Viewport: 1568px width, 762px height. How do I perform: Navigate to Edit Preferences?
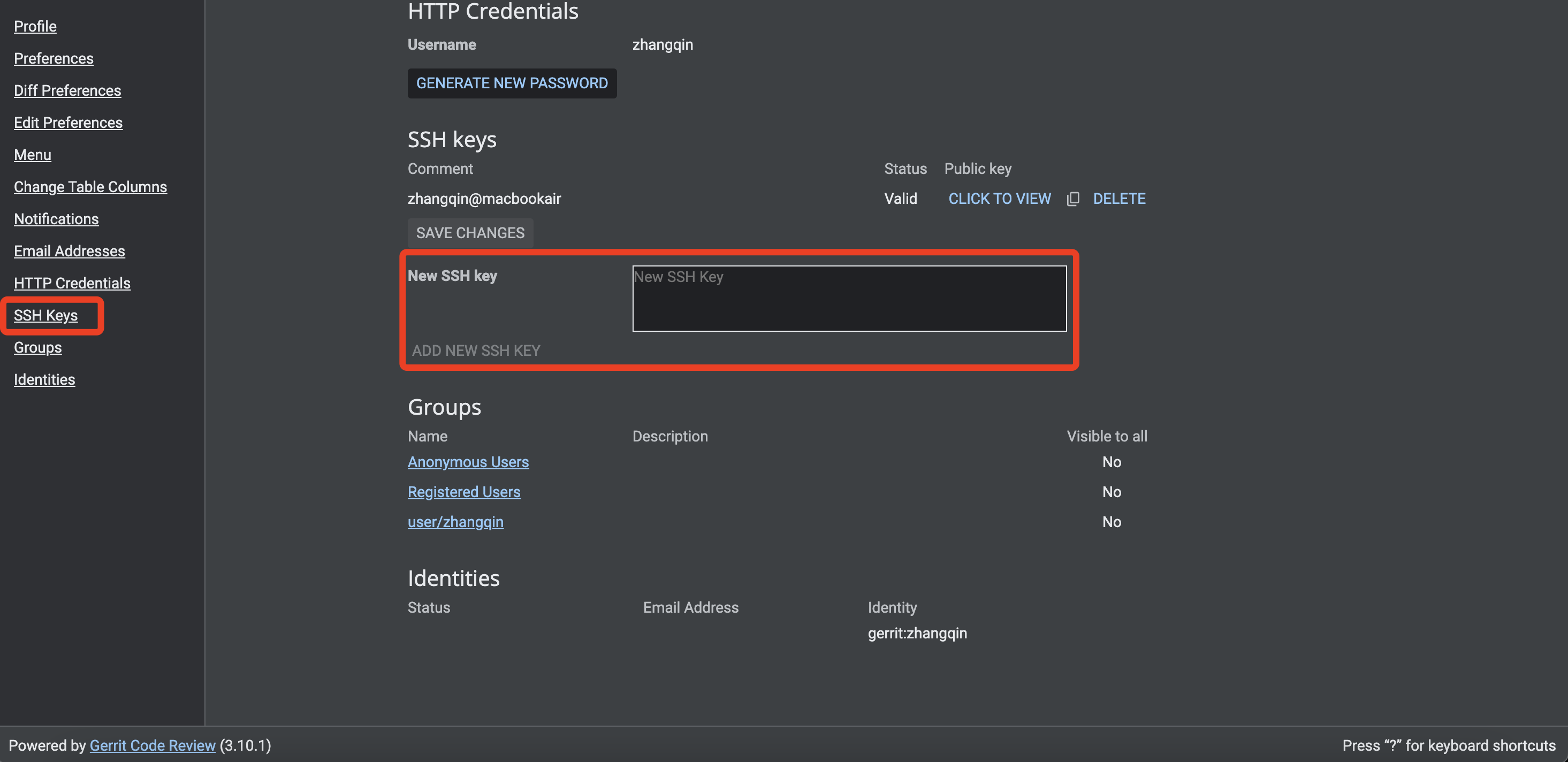click(x=68, y=123)
